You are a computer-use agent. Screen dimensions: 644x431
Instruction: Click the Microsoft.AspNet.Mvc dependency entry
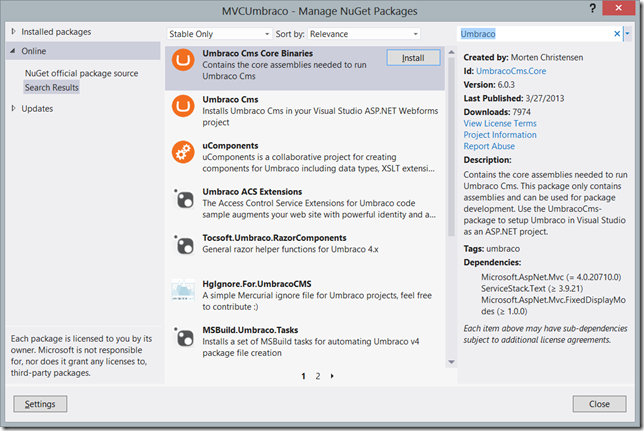pyautogui.click(x=551, y=277)
